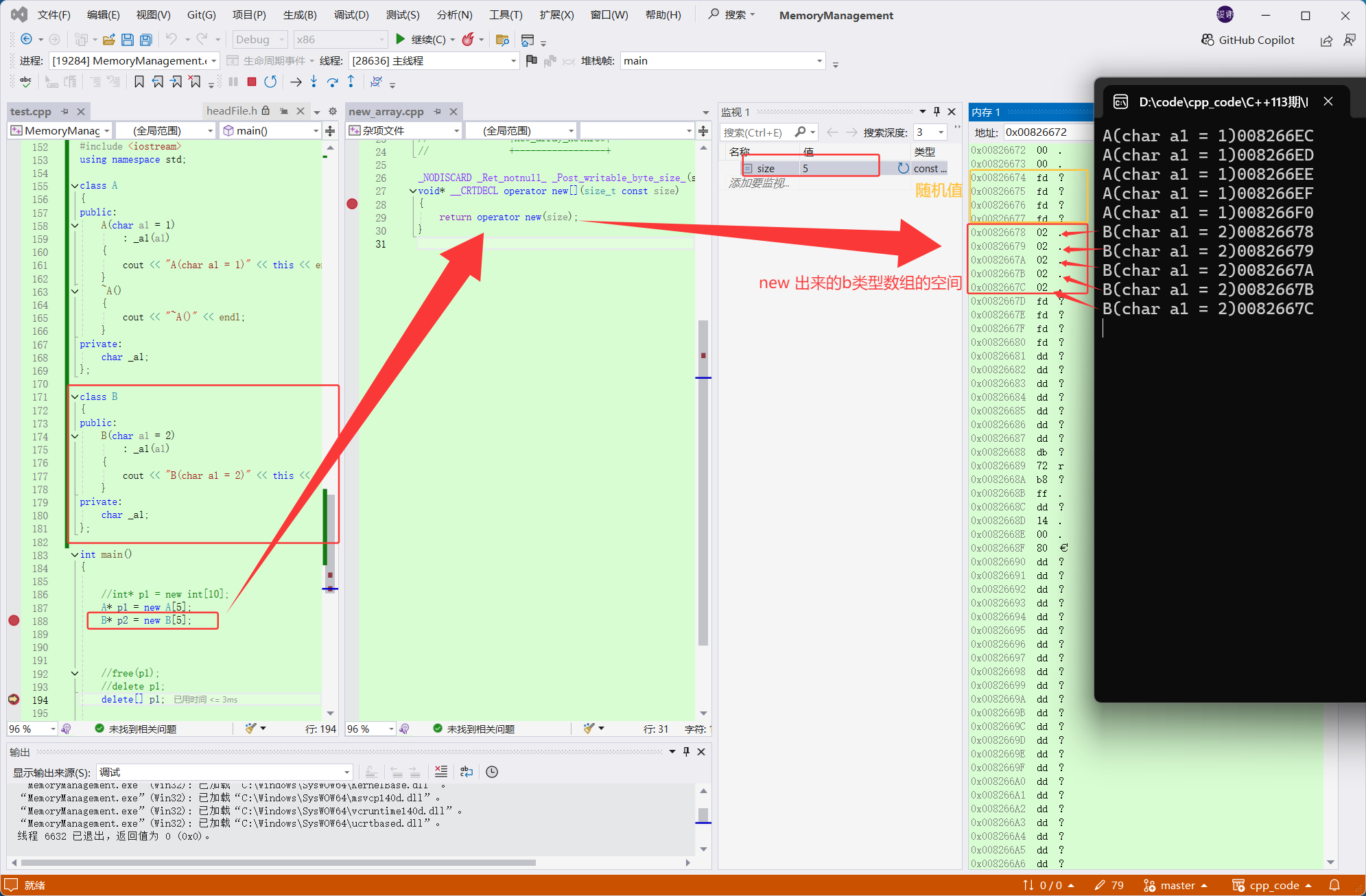Click the output panel horizontal scrollbar
The image size is (1366, 896).
(278, 862)
